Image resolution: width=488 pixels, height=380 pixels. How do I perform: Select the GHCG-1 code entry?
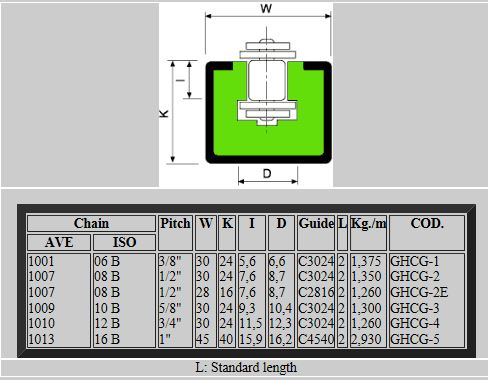tap(415, 261)
